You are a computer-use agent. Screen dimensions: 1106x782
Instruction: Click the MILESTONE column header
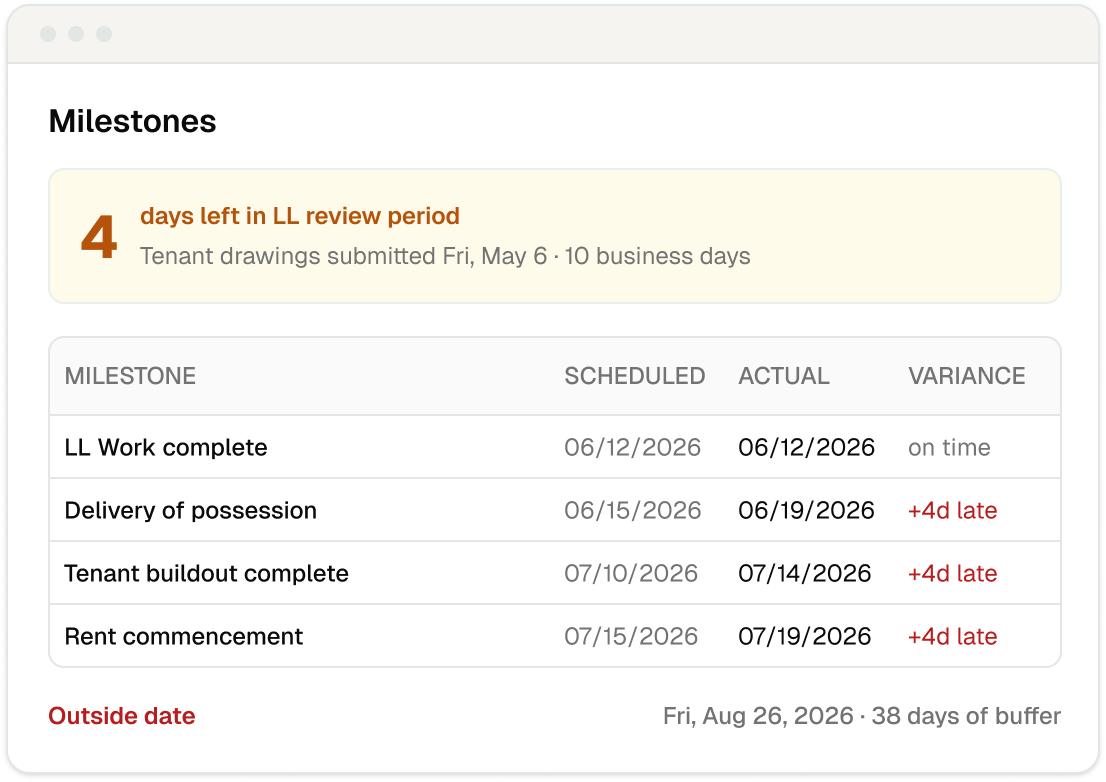[130, 376]
